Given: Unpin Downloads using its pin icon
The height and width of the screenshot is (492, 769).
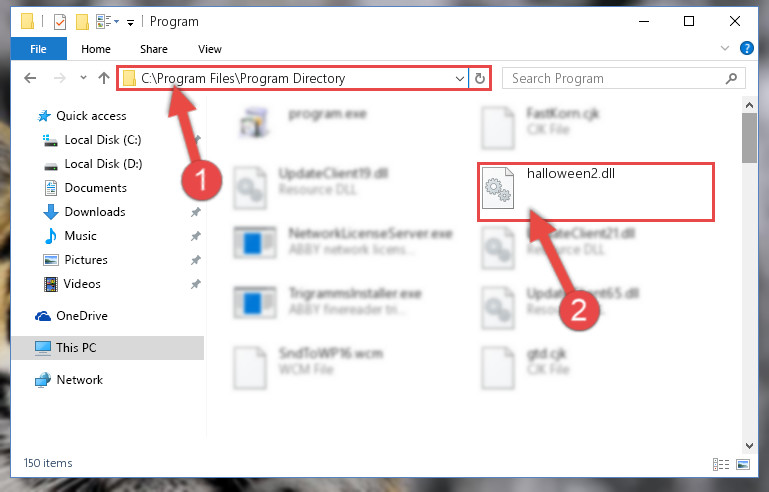Looking at the screenshot, I should (196, 212).
